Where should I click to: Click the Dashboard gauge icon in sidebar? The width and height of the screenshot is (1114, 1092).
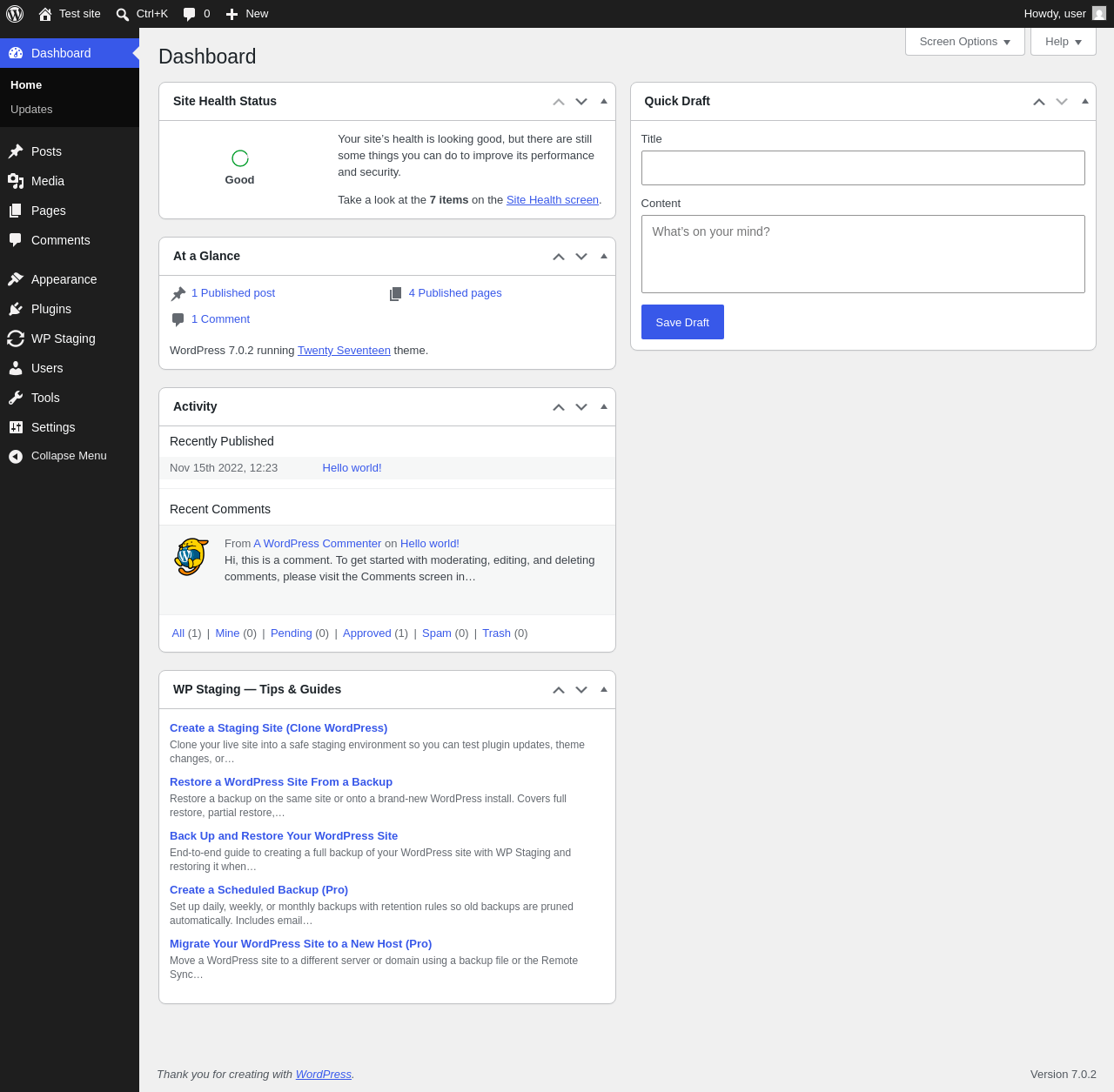click(x=16, y=53)
